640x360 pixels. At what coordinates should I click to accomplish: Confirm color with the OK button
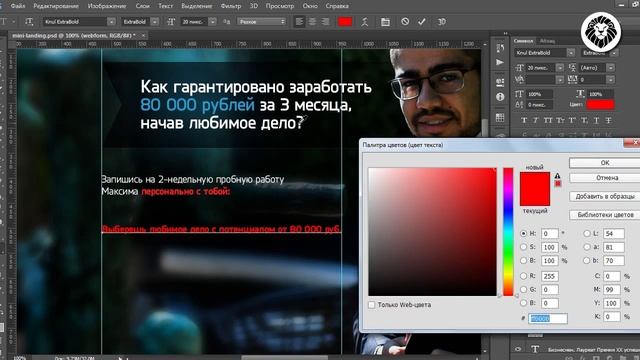click(x=604, y=162)
